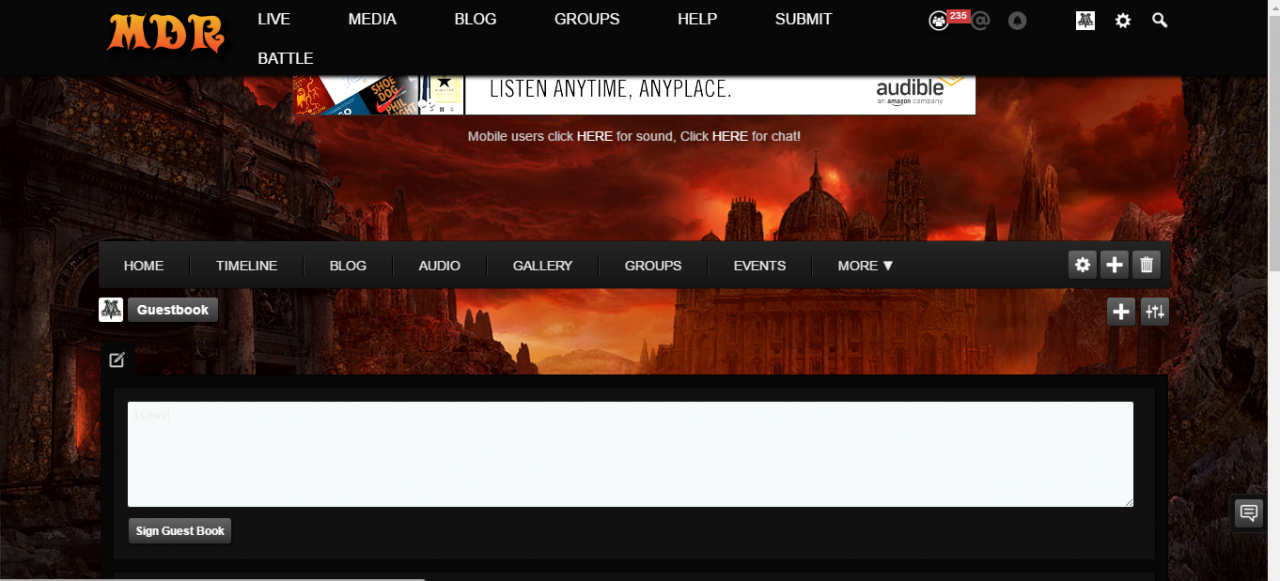Open the friends notifications icon with 235 badge
Screen dimensions: 1280x581
click(939, 20)
